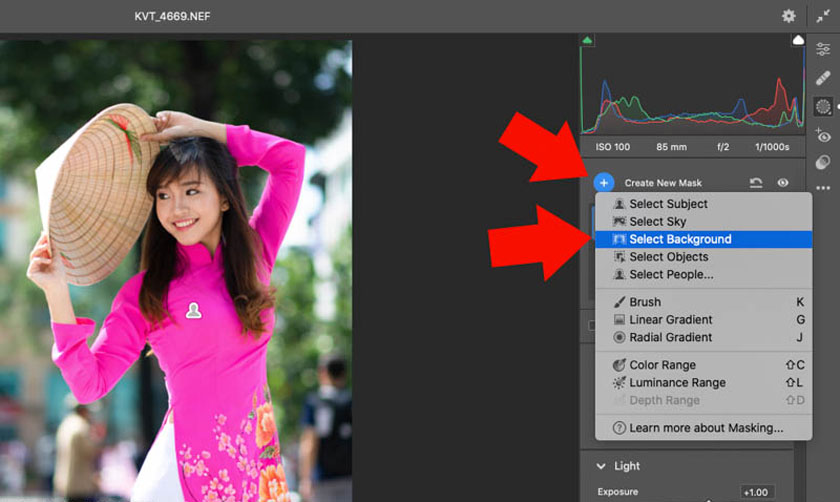The image size is (840, 502).
Task: Open the Presets overlapping circles icon
Action: pyautogui.click(x=823, y=162)
